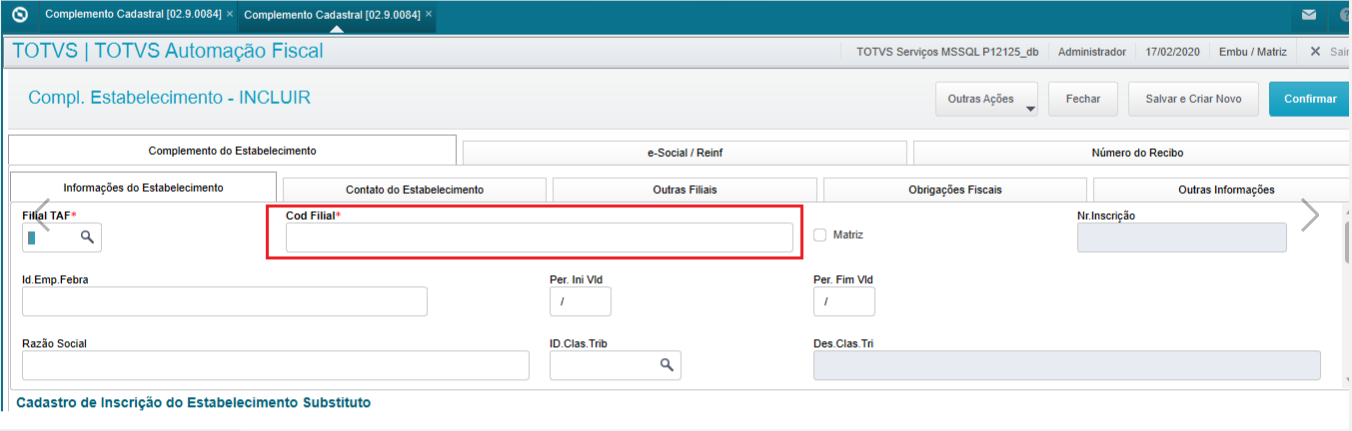Viewport: 1352px width, 431px height.
Task: Open Contato do Estabelecimento subtab
Action: (x=415, y=189)
